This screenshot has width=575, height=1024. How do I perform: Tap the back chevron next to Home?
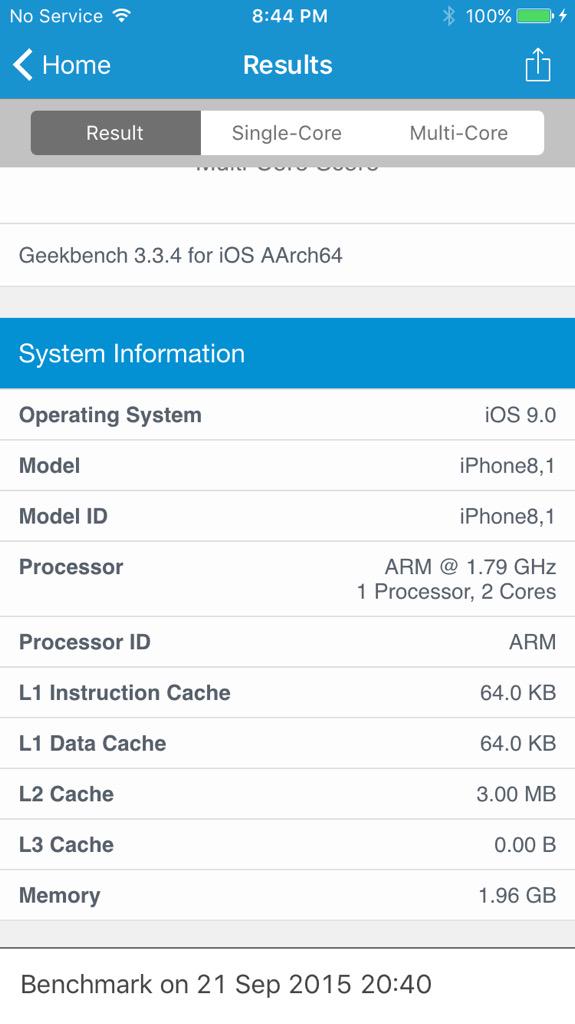23,65
